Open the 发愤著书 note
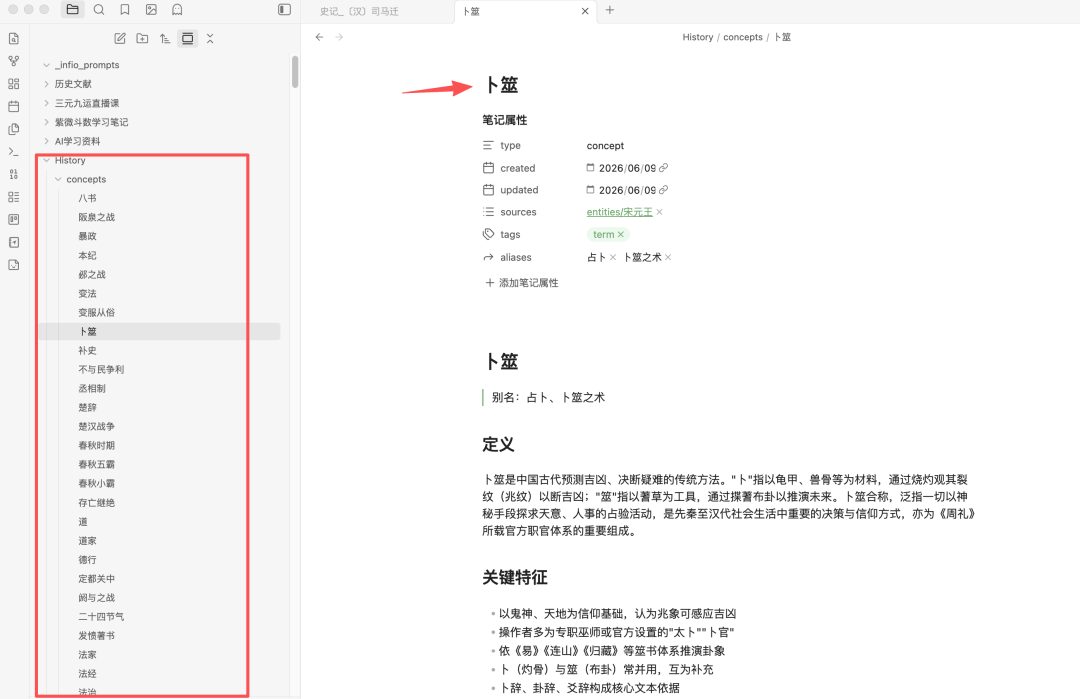1080x699 pixels. point(96,636)
